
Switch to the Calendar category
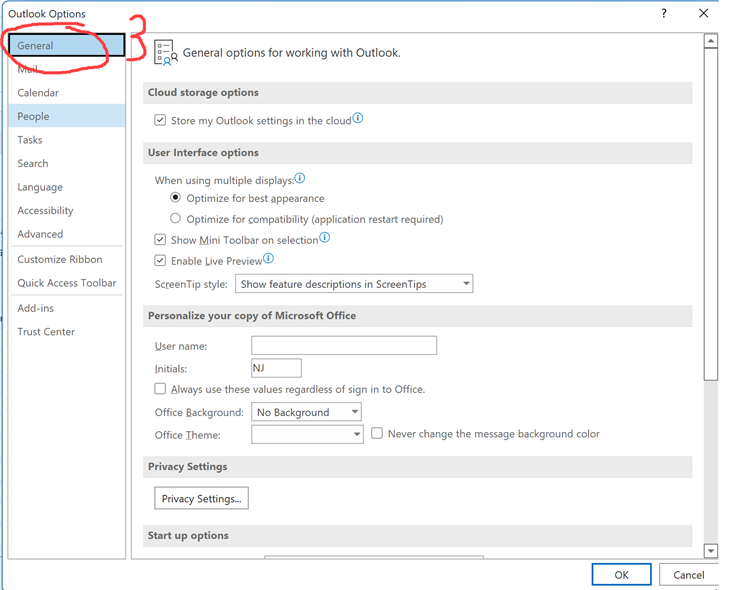point(67,92)
